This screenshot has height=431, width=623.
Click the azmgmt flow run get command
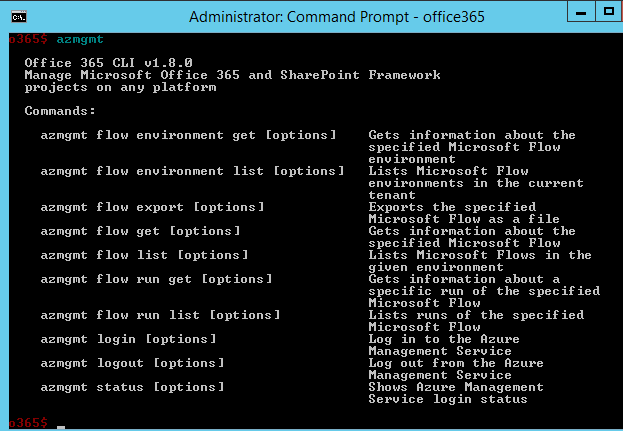[156, 279]
